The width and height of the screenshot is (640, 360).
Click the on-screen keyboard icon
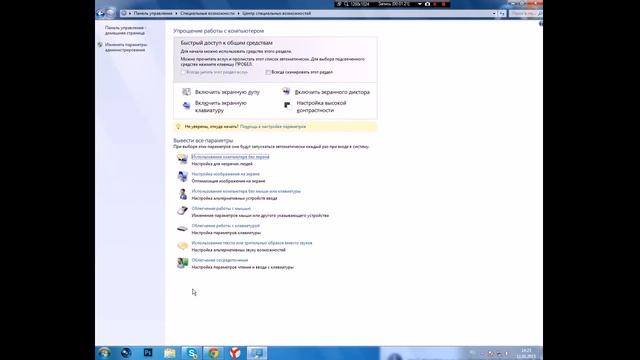[187, 106]
